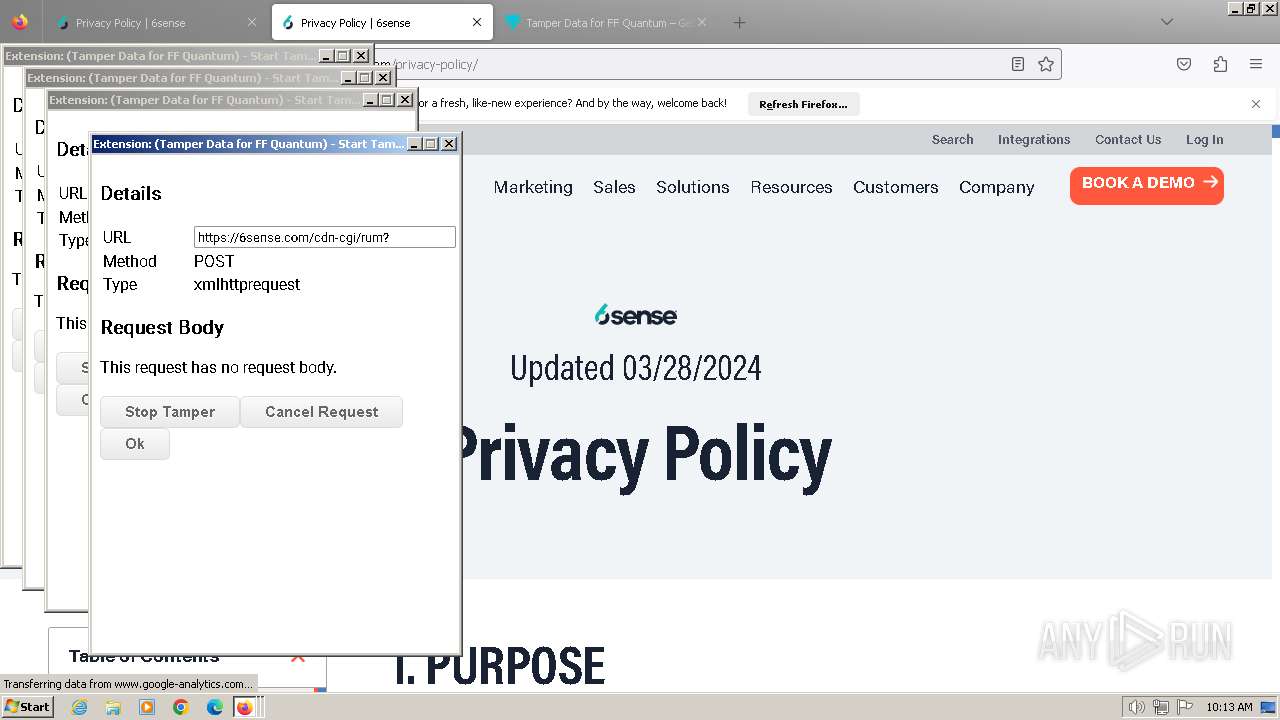1280x720 pixels.
Task: Open the Solutions navigation menu
Action: pyautogui.click(x=692, y=187)
